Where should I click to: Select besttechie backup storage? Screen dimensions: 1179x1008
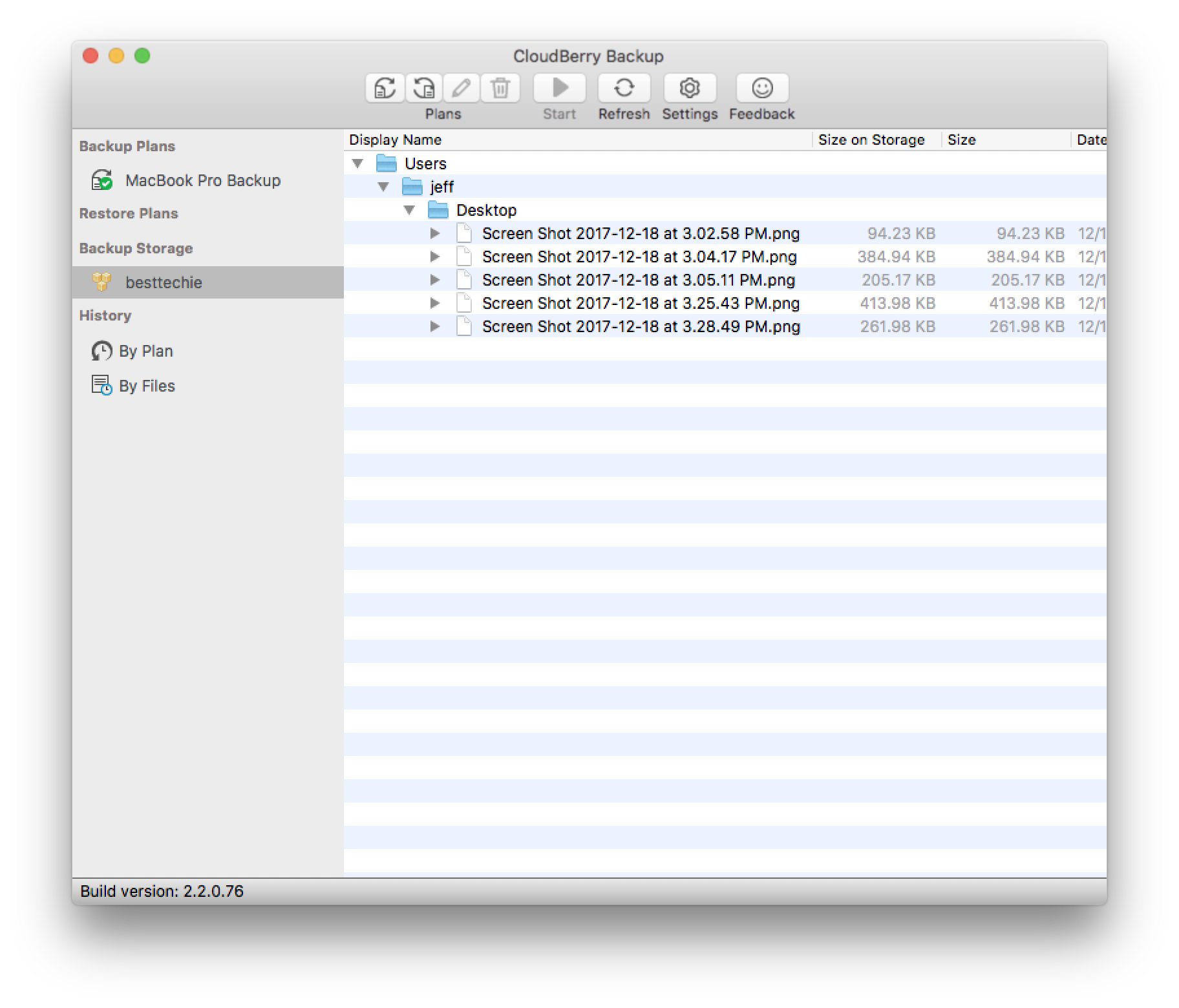point(164,282)
